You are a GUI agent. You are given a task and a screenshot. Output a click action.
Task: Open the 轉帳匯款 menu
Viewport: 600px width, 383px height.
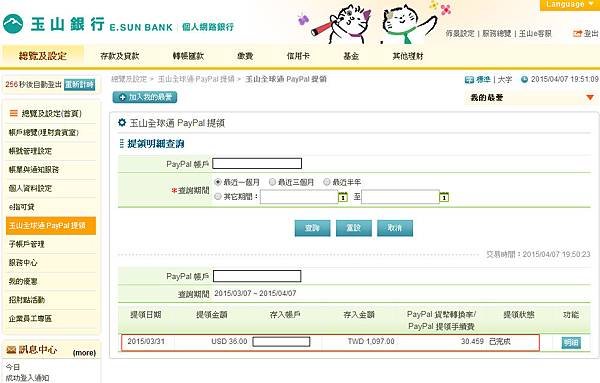click(188, 56)
